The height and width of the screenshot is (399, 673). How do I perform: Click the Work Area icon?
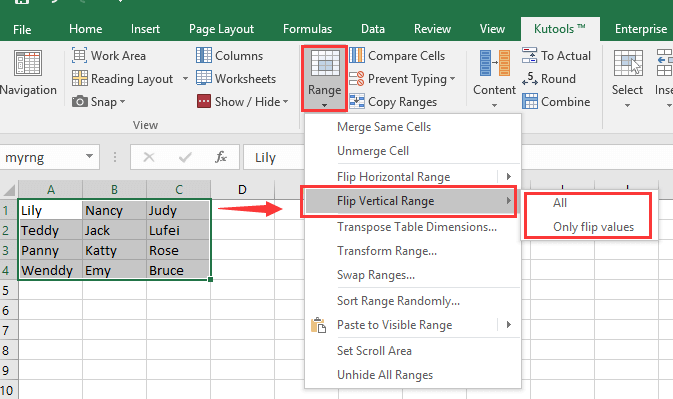click(79, 55)
